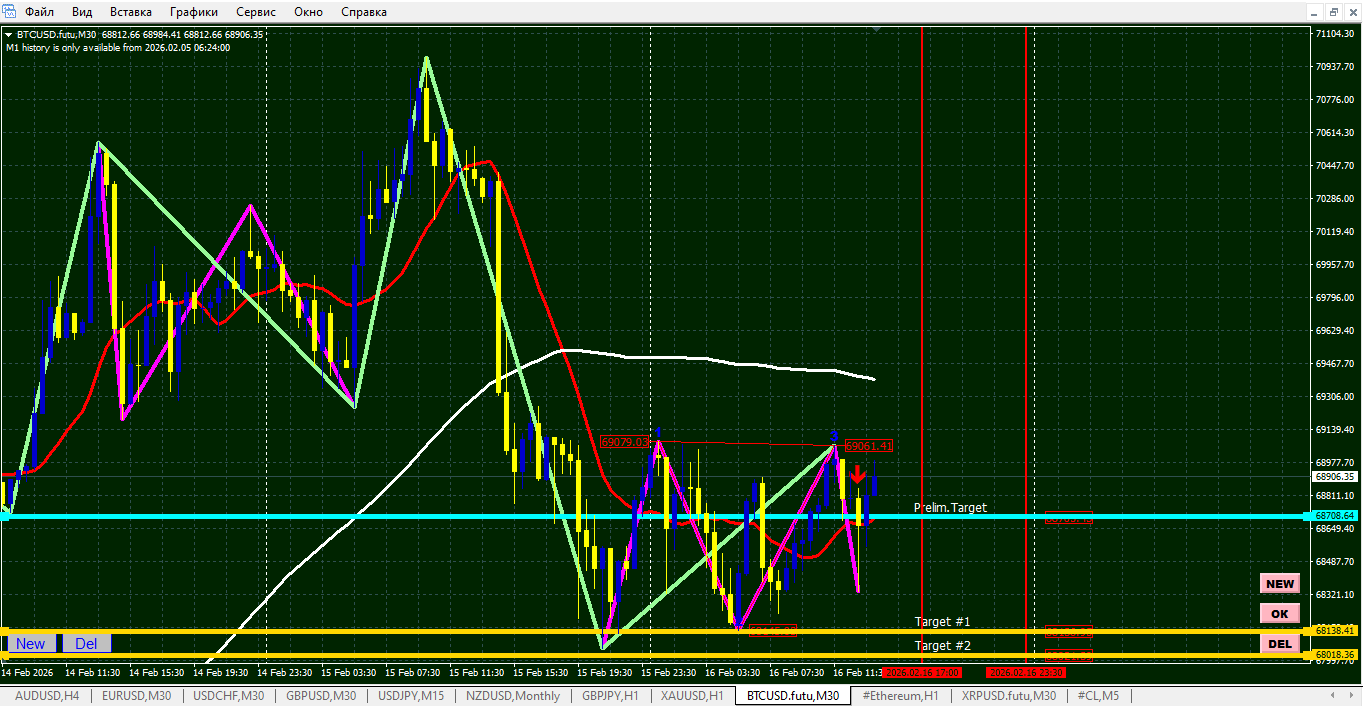
Task: Click the pink DEL button
Action: coord(1280,644)
